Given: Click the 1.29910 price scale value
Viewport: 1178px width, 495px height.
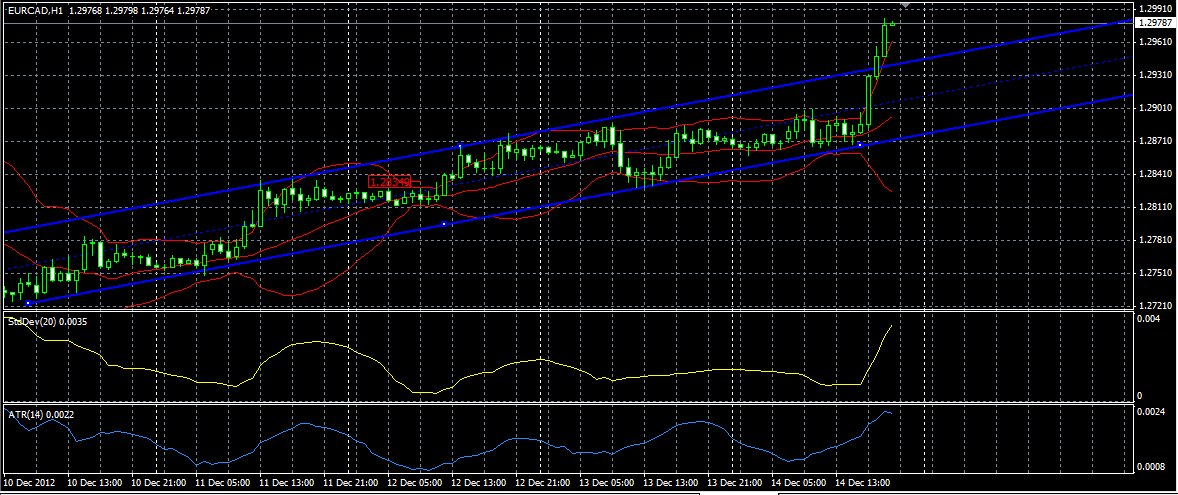Looking at the screenshot, I should click(1155, 9).
